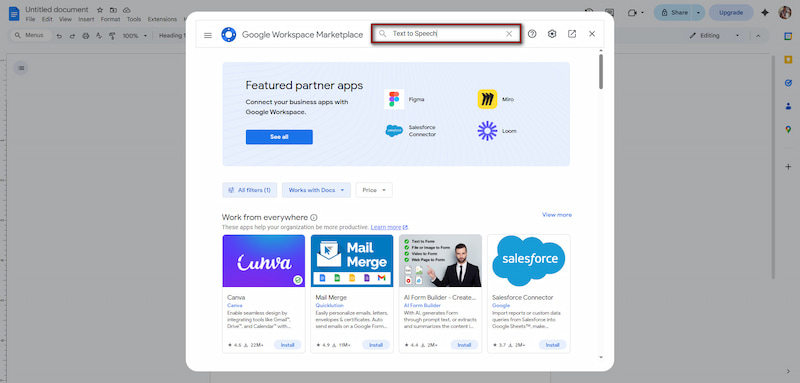Open the Works with Docs dropdown
The image size is (800, 383).
(x=316, y=190)
